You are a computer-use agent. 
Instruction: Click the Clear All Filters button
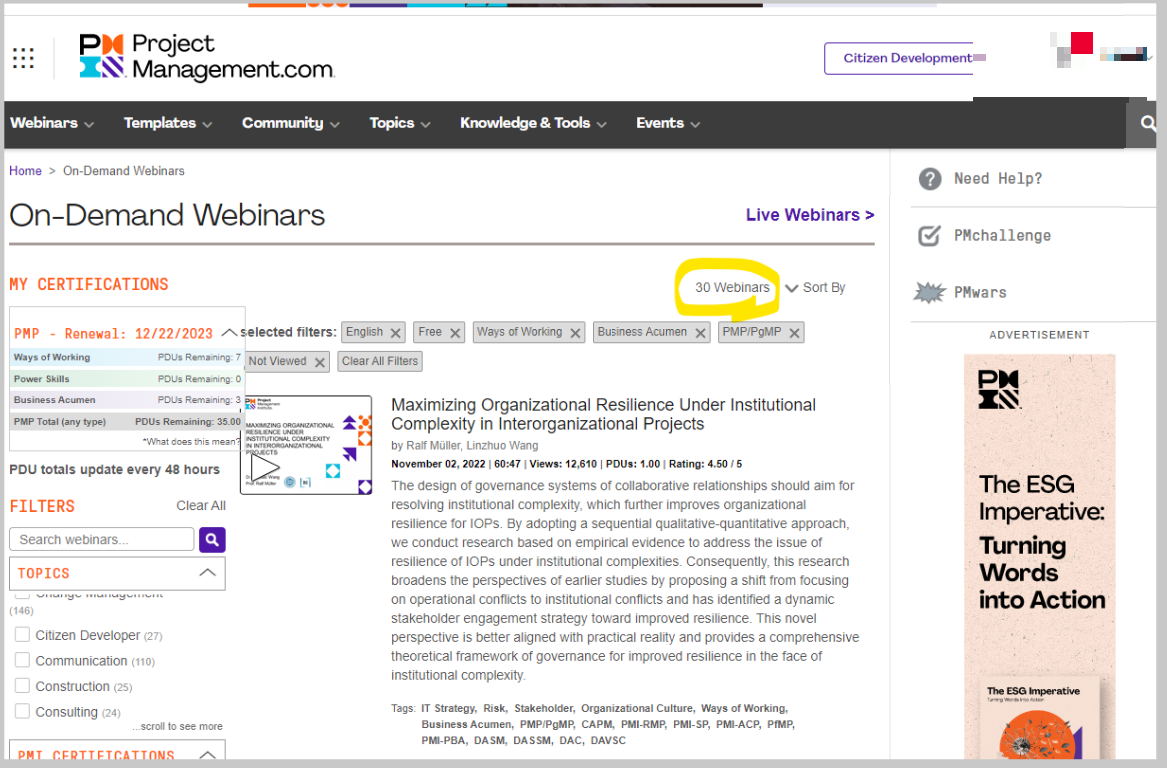click(x=380, y=362)
